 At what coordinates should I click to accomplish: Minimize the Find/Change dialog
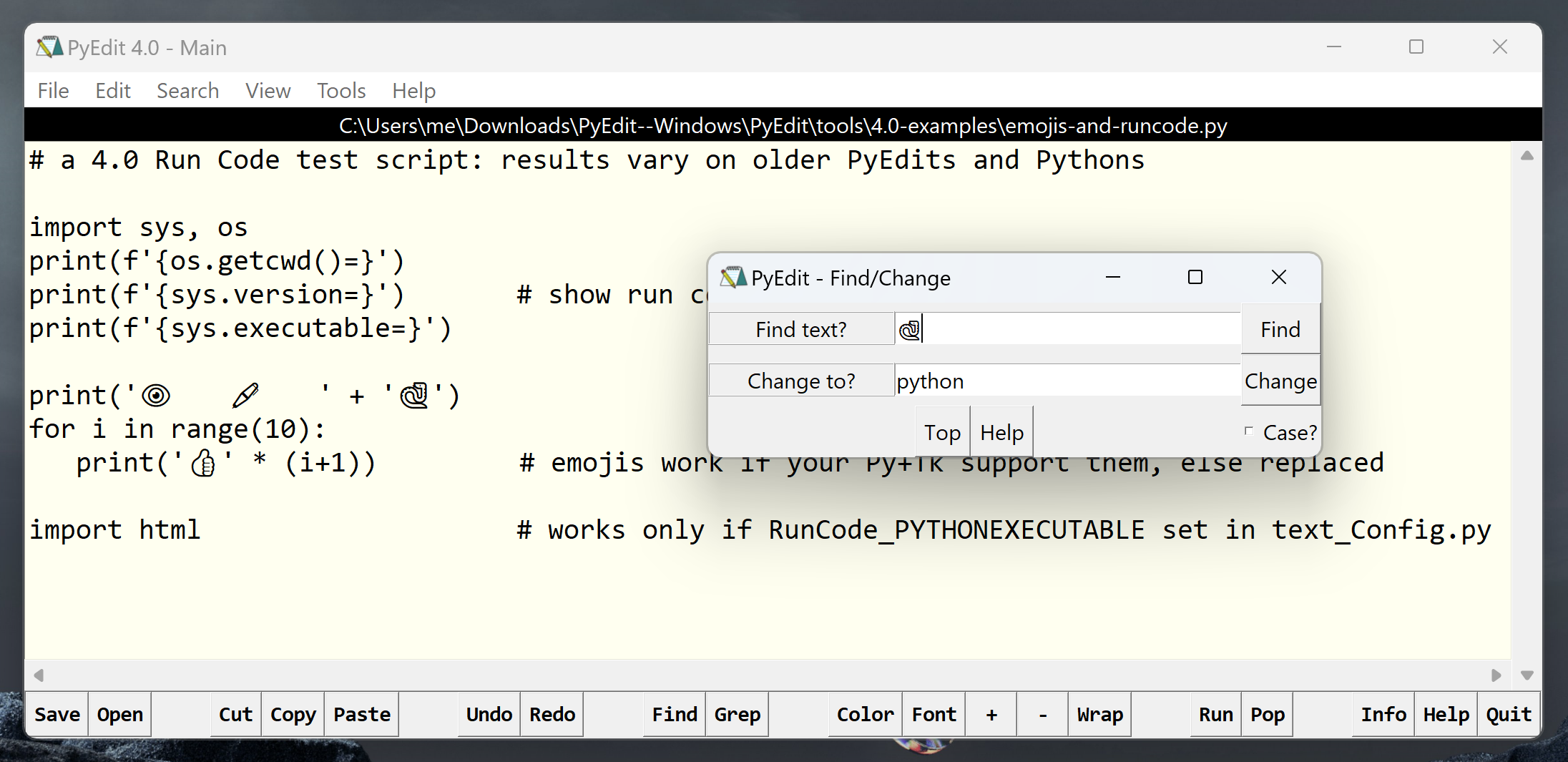(x=1113, y=277)
